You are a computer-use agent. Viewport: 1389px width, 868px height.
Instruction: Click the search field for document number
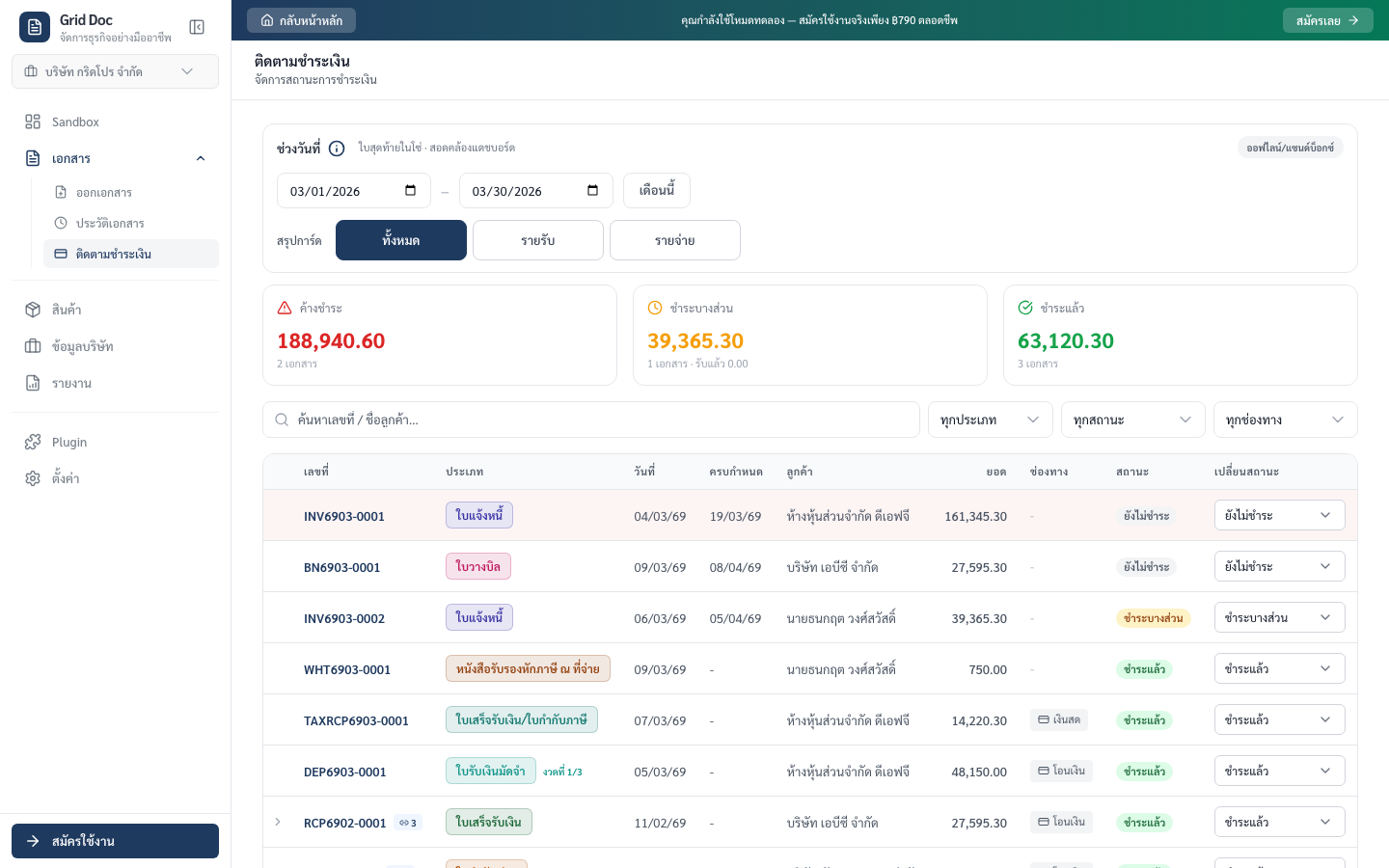coord(598,420)
